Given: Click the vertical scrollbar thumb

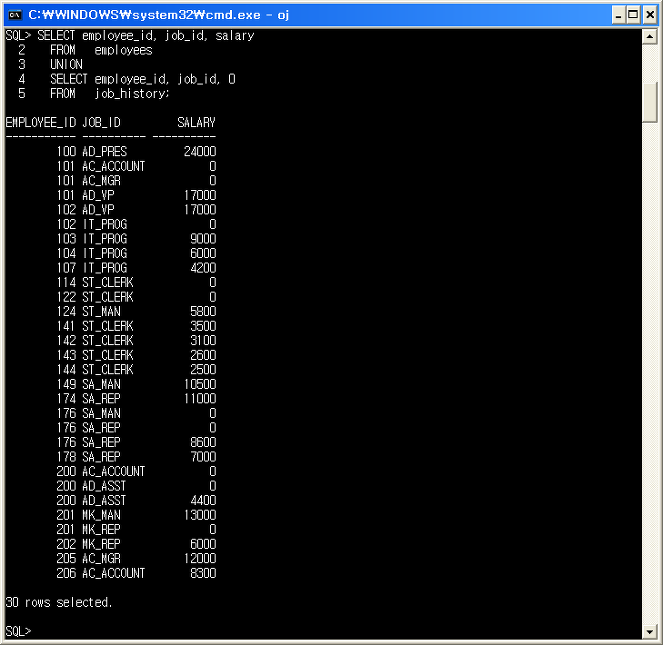Looking at the screenshot, I should click(x=649, y=102).
